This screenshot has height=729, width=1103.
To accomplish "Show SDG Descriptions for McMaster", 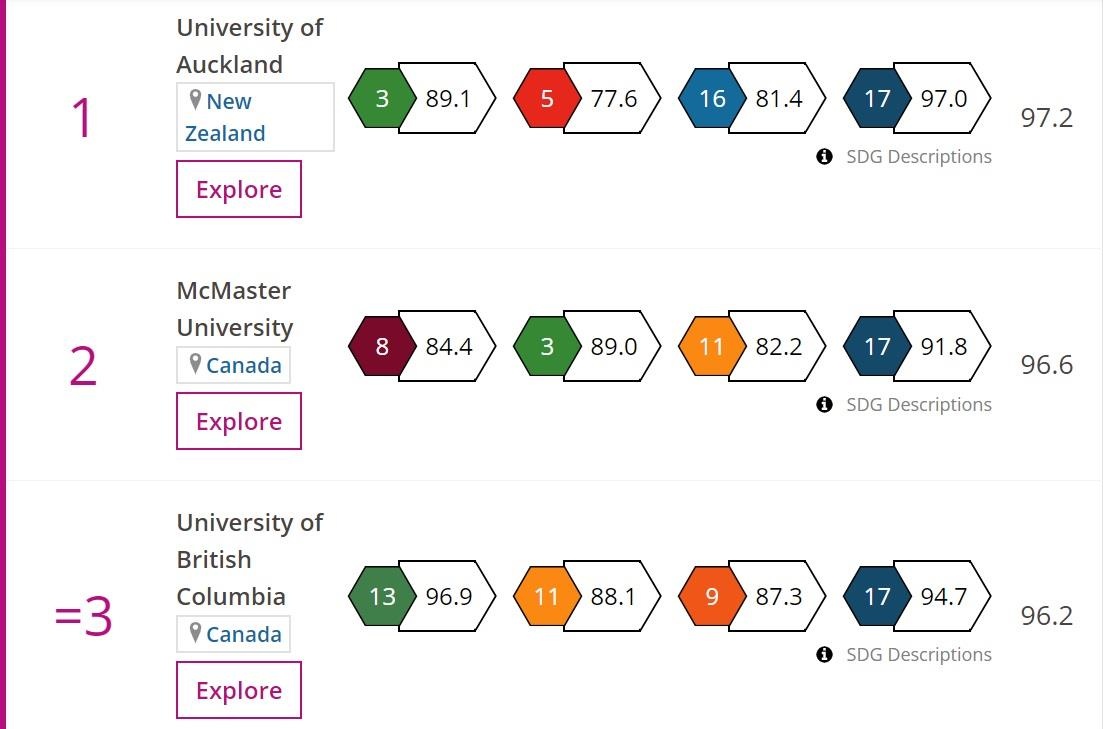I will [918, 405].
